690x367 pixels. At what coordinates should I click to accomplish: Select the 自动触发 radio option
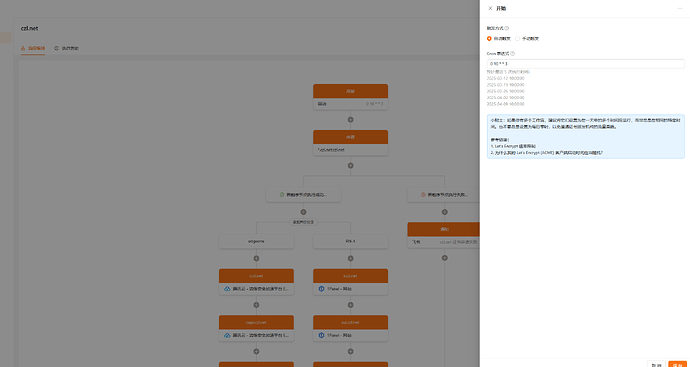pyautogui.click(x=499, y=38)
